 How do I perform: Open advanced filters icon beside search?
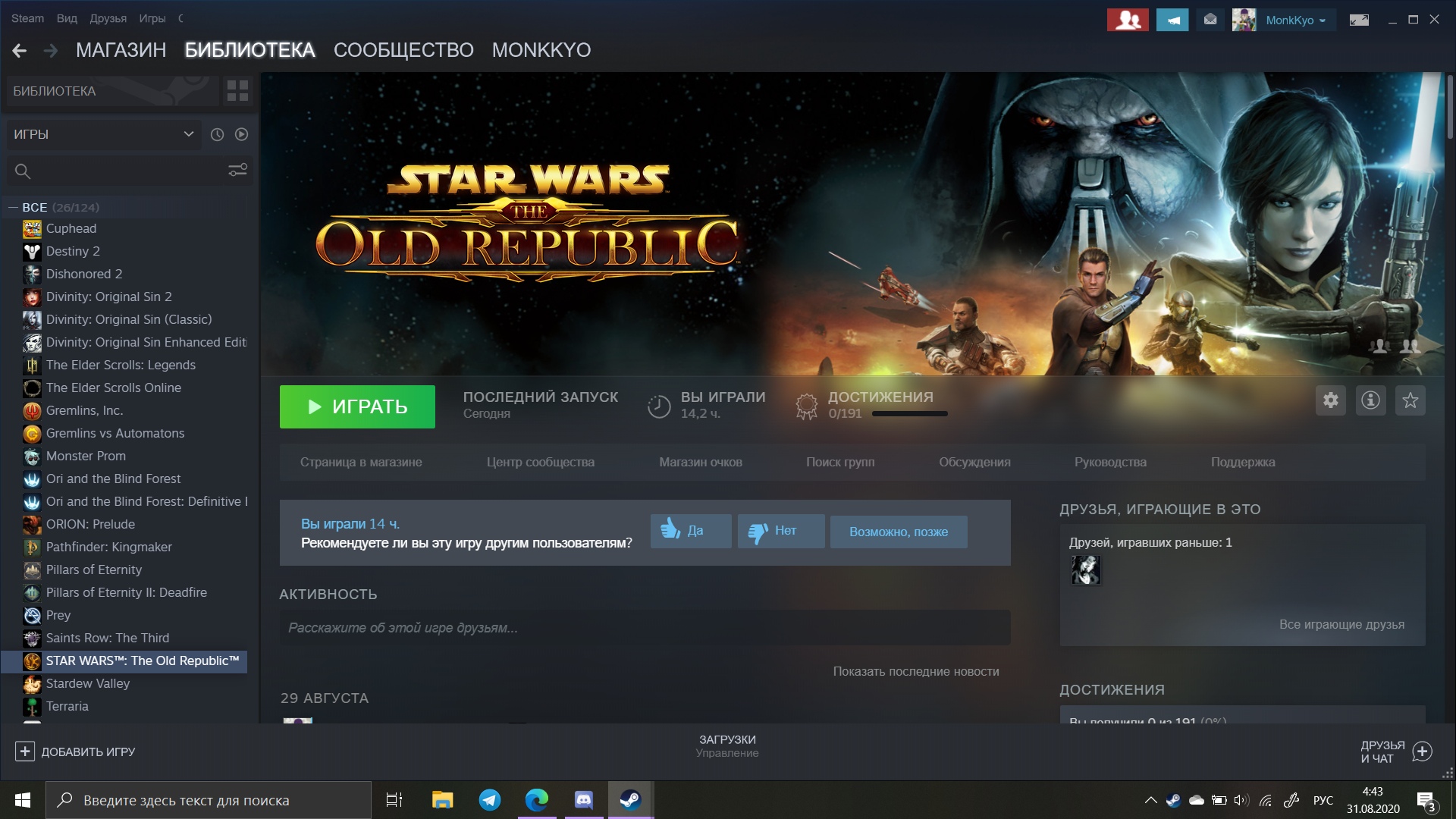238,171
